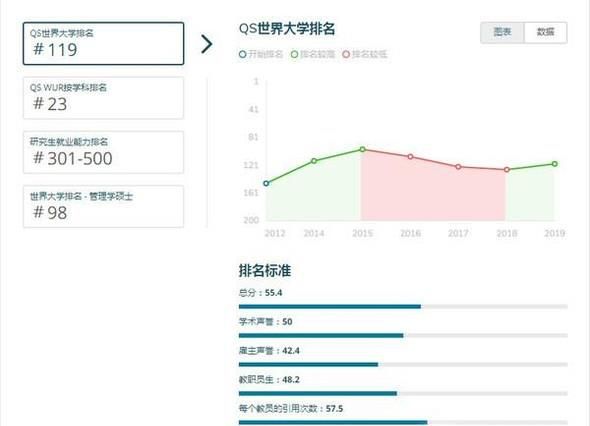Toggle the 开始排名 legend item

261,54
